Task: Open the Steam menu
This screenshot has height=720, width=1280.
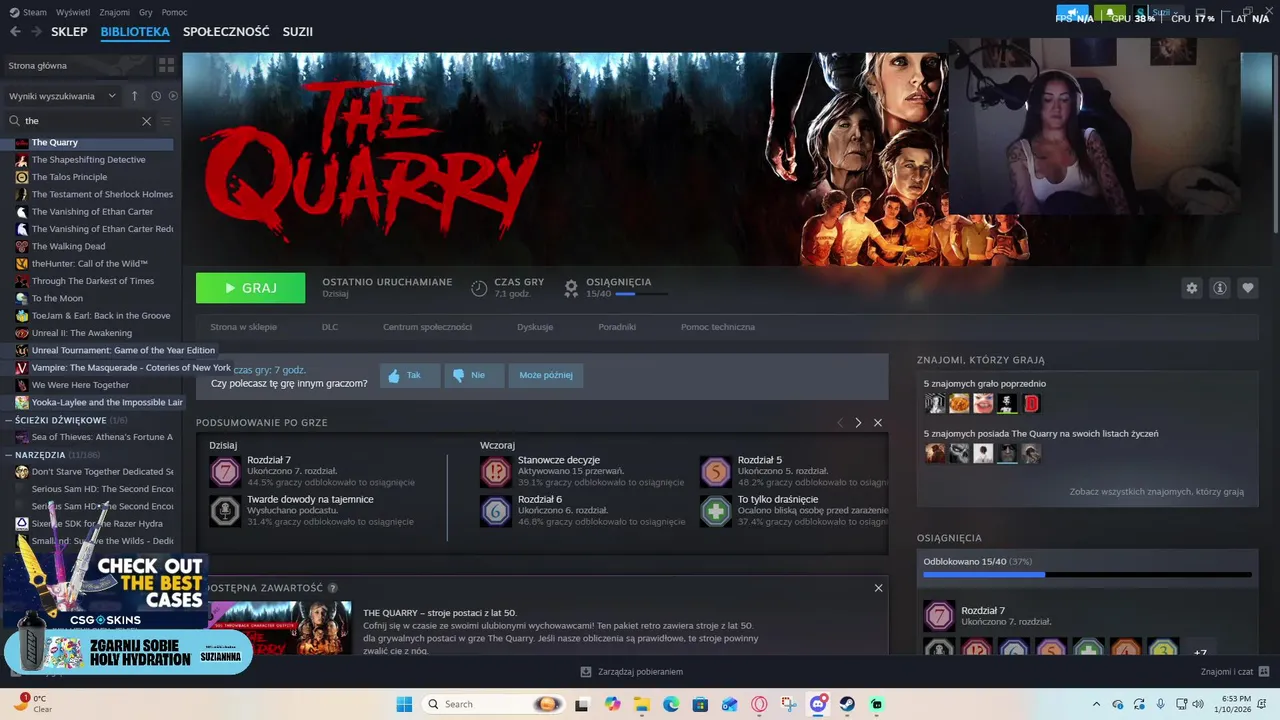Action: click(28, 12)
